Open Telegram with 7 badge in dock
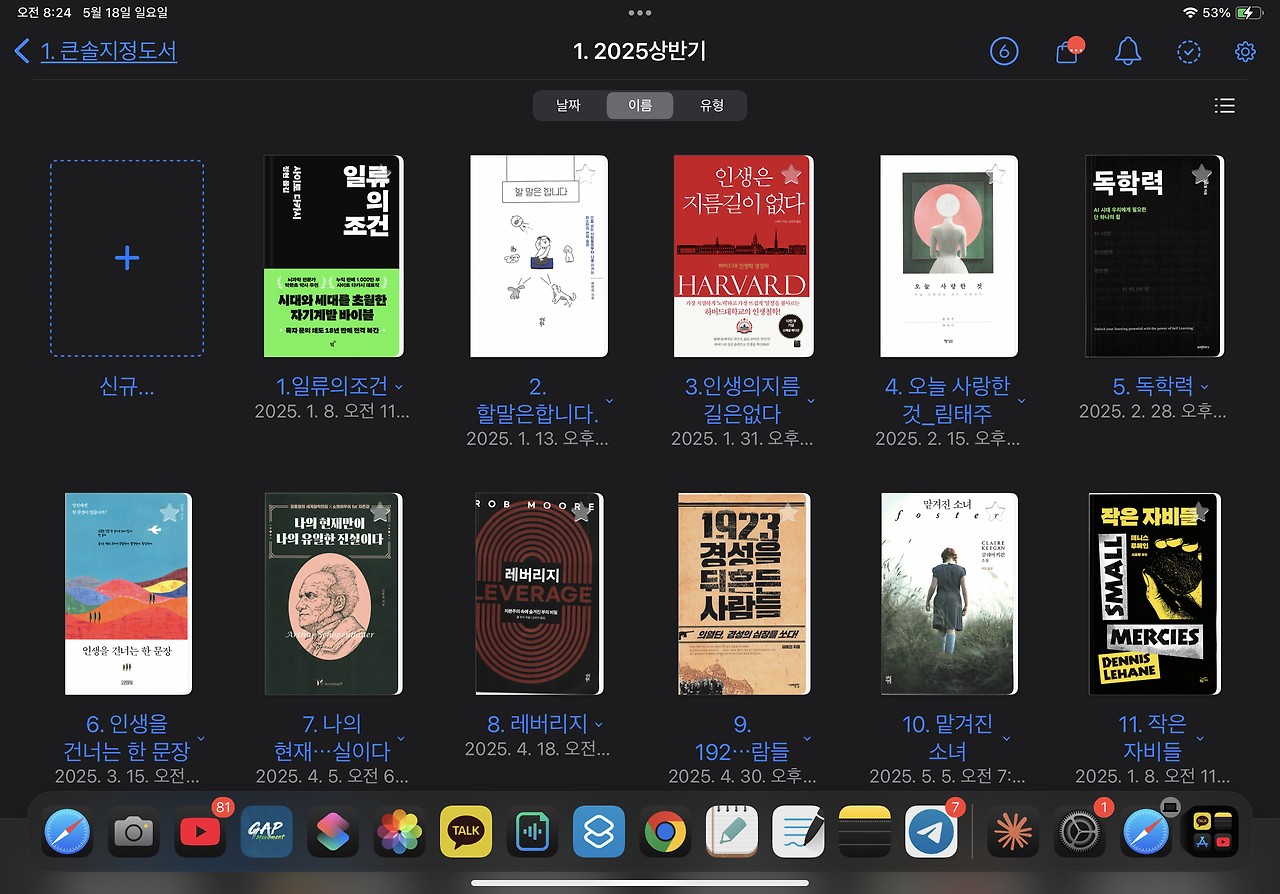Image resolution: width=1280 pixels, height=894 pixels. click(932, 832)
